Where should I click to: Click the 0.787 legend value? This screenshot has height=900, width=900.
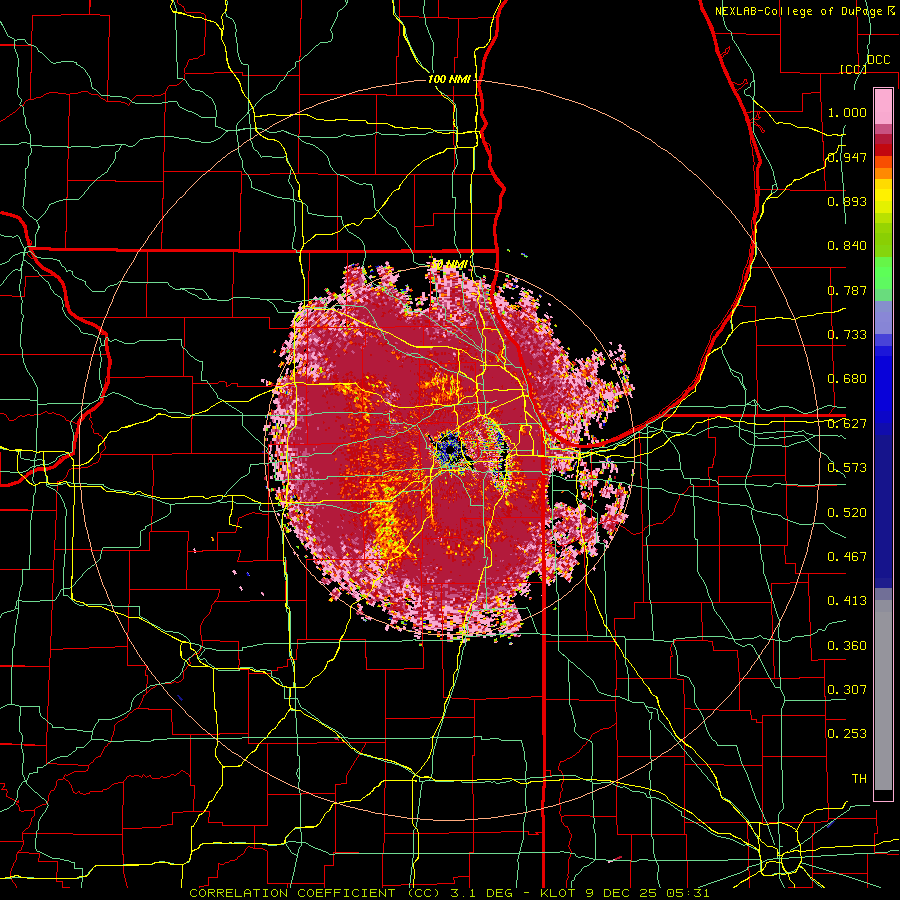click(x=847, y=290)
